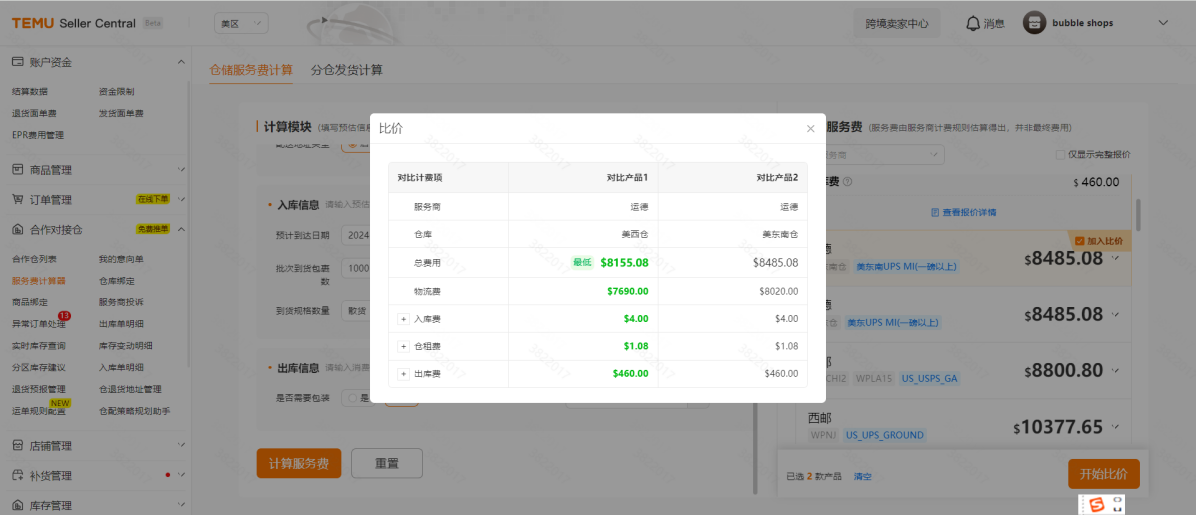Click the 合作对接仓 warehouse icon
The image size is (1196, 515).
coord(17,229)
